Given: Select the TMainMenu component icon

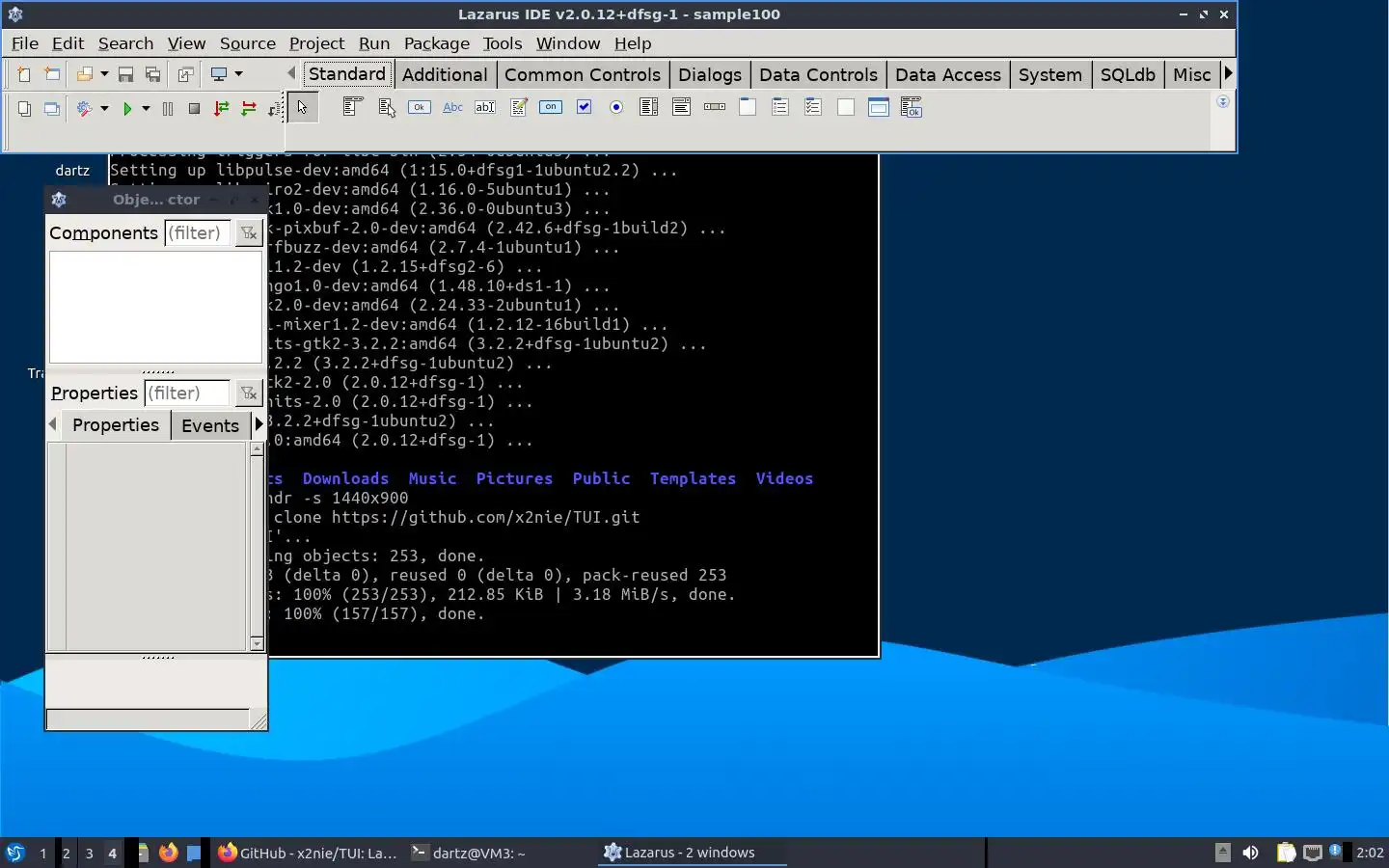Looking at the screenshot, I should click(353, 107).
